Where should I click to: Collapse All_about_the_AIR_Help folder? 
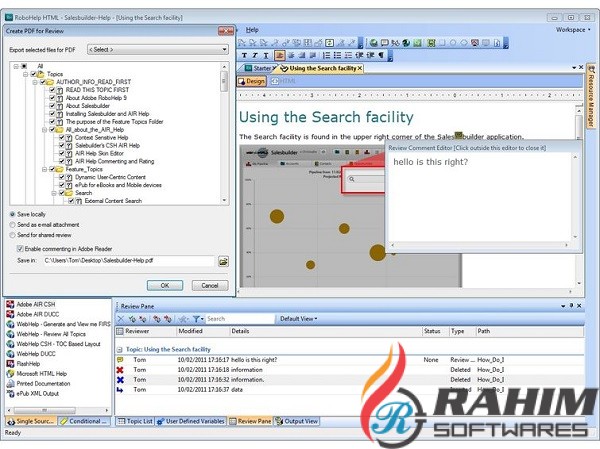44,130
